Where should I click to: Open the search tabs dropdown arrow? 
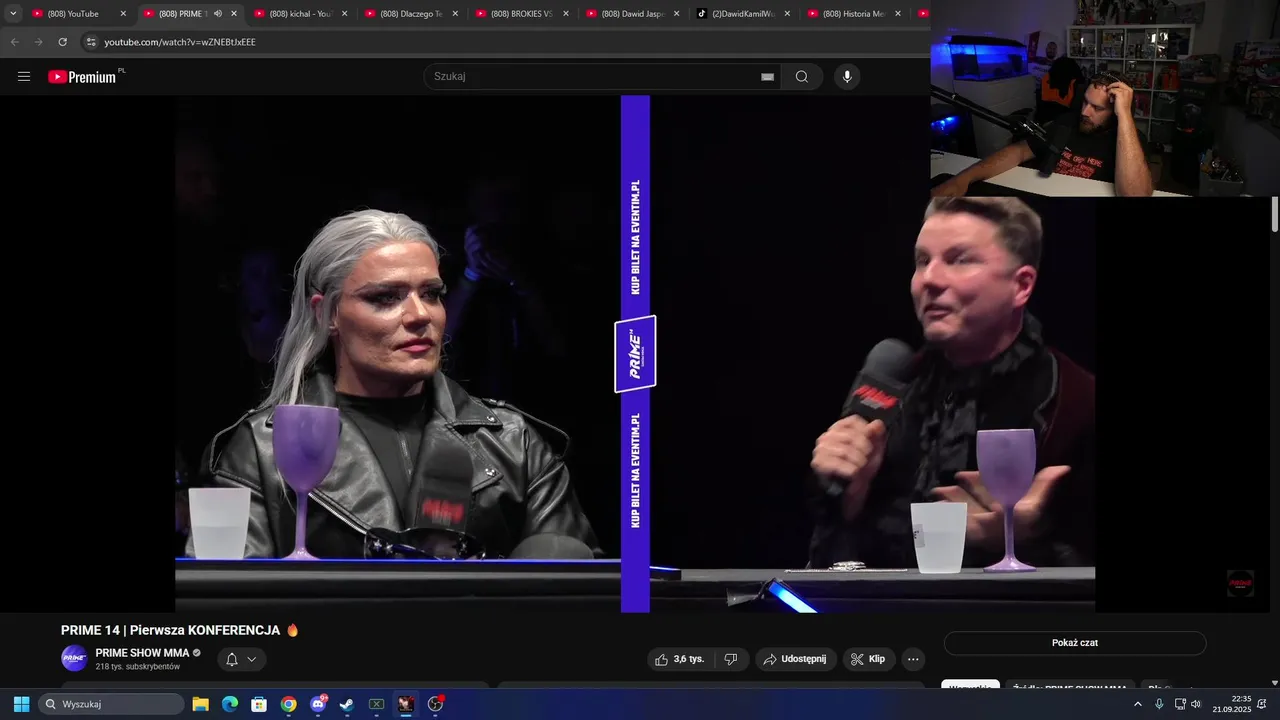pos(13,14)
